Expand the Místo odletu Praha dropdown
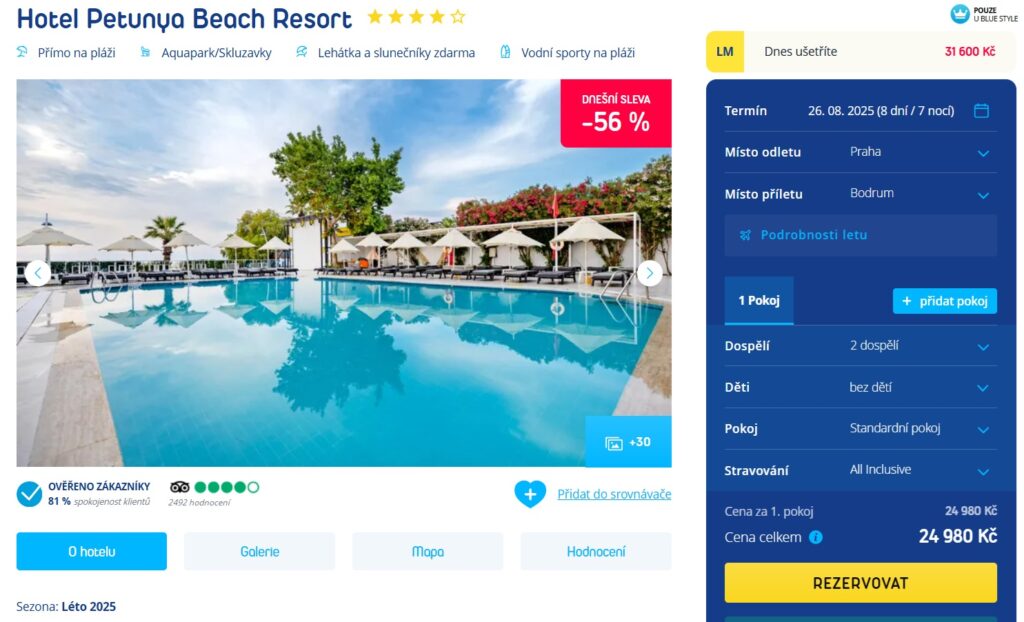This screenshot has height=622, width=1024. [x=860, y=152]
